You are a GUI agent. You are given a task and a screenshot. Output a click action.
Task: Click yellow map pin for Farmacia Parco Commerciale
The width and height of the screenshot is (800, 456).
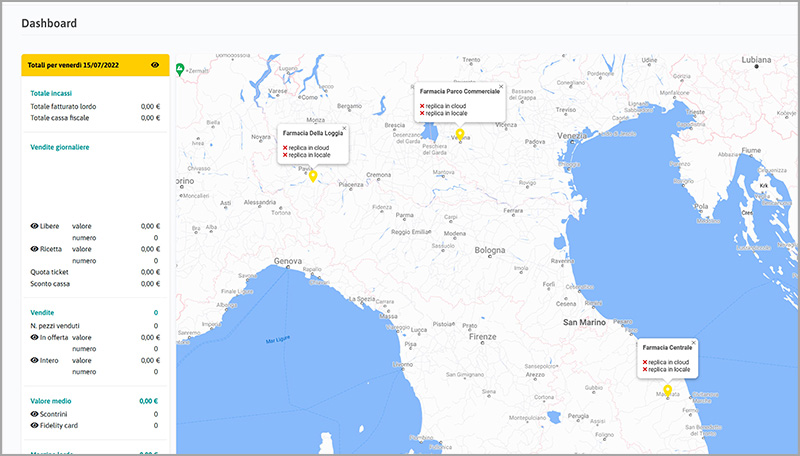(460, 134)
